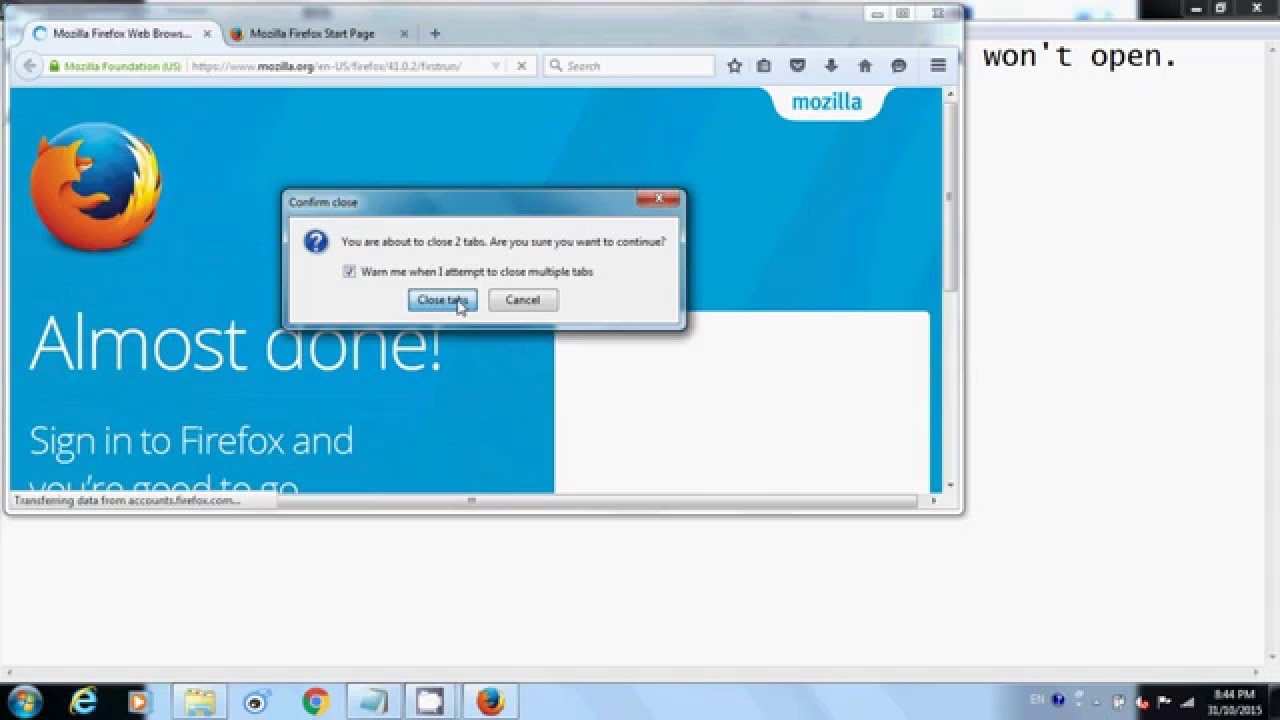Click the Action Center flag tray icon
Viewport: 1280px width, 720px height.
tap(1163, 702)
